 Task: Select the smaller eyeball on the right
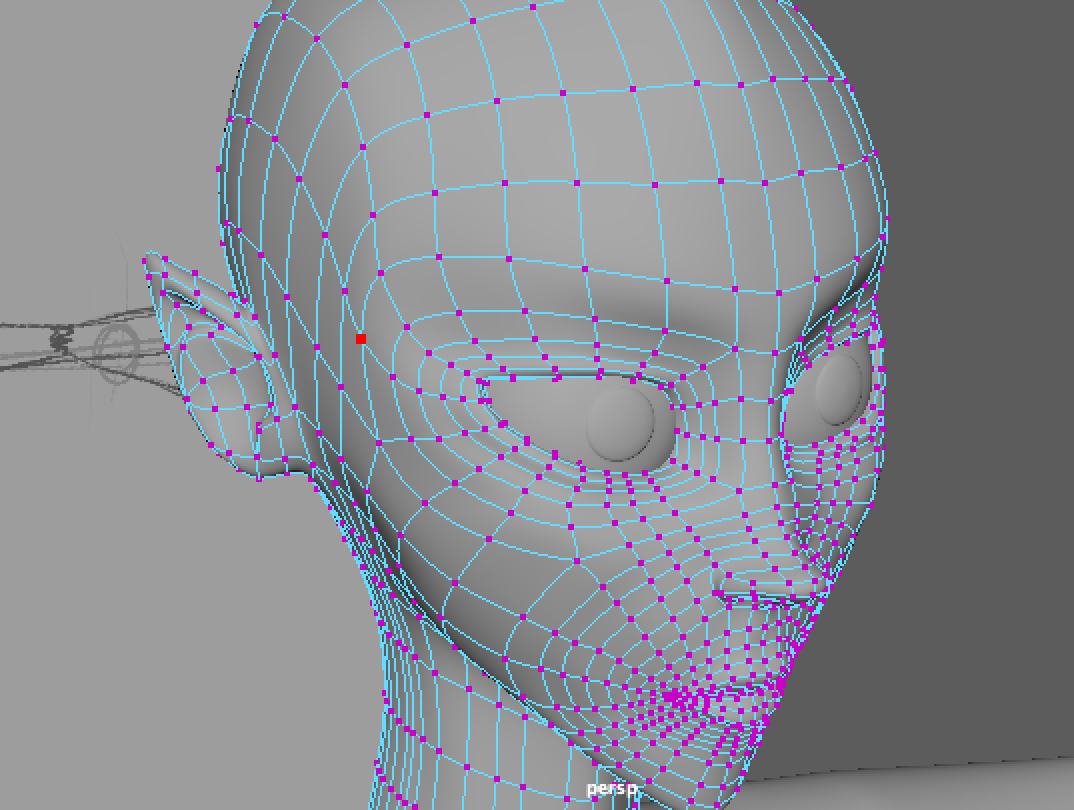(838, 388)
